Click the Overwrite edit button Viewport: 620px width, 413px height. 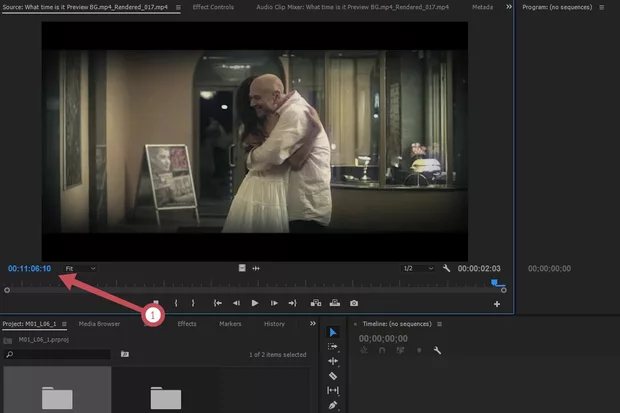point(335,303)
